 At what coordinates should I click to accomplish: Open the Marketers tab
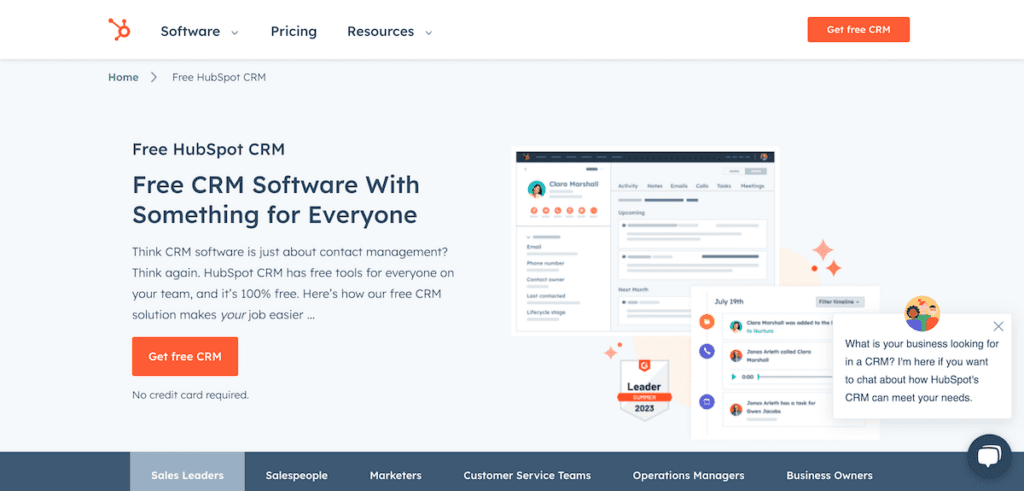(396, 475)
